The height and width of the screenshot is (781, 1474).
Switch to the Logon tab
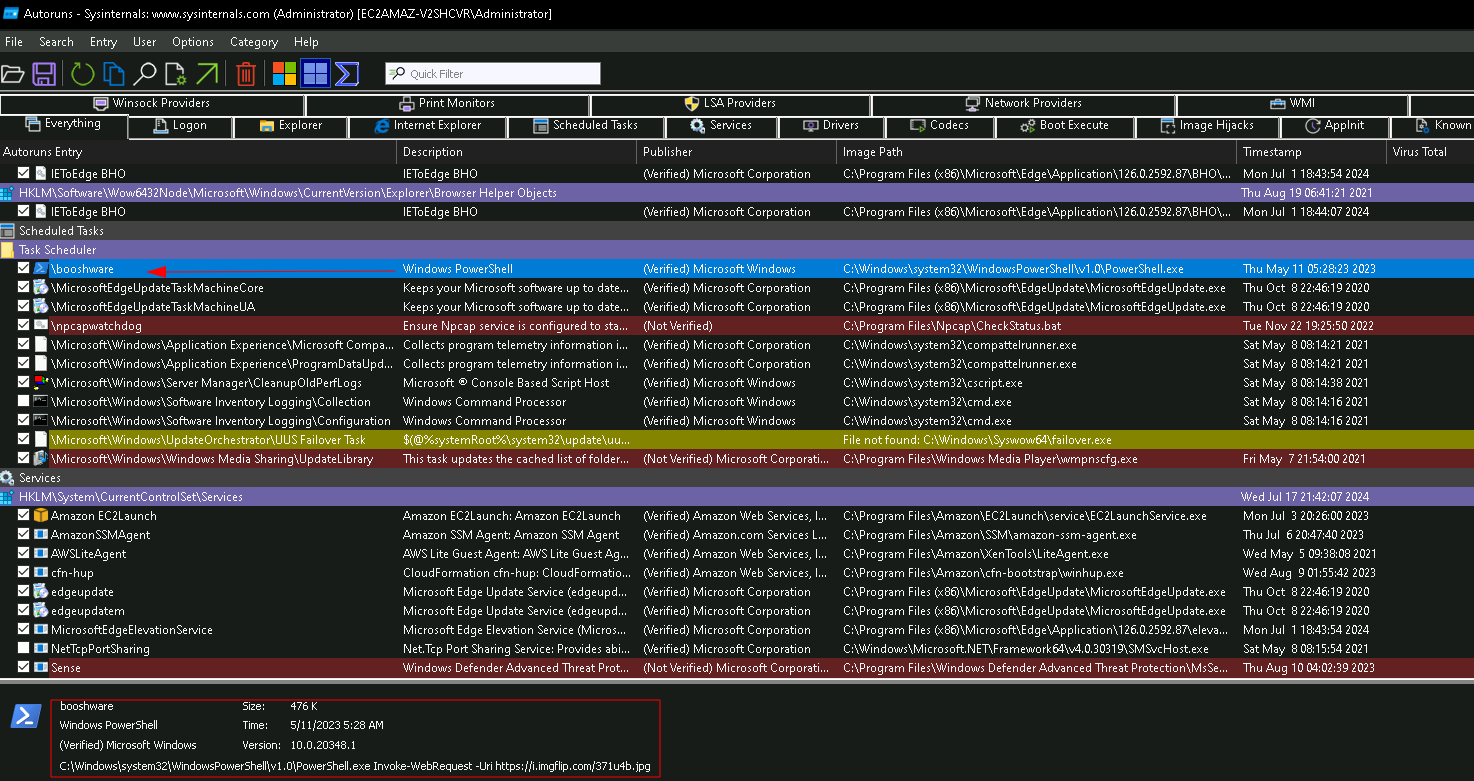(x=181, y=126)
